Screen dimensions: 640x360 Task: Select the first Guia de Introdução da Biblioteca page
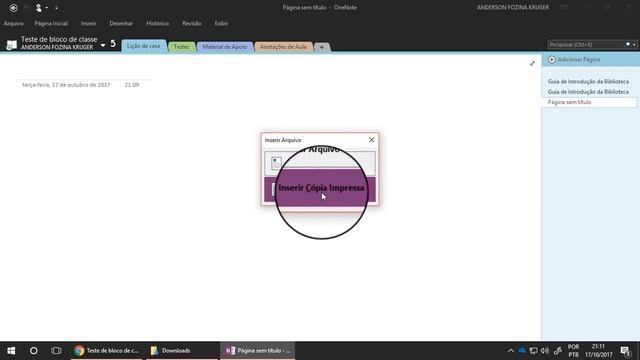(x=588, y=82)
